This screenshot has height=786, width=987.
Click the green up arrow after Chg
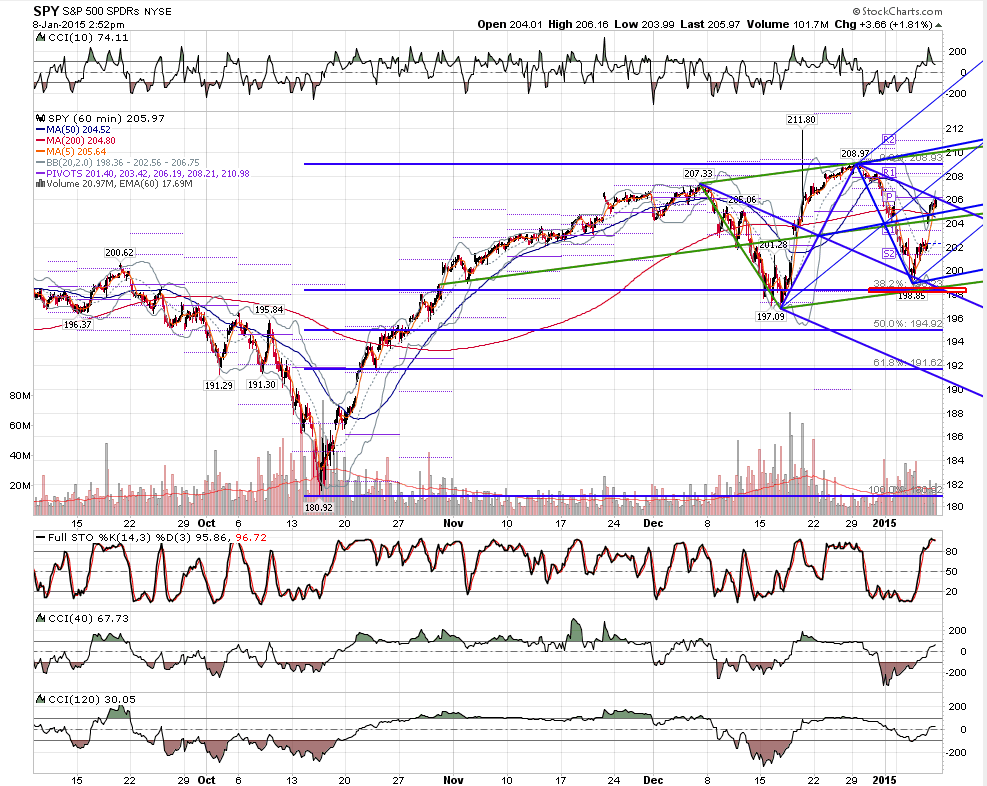click(939, 25)
